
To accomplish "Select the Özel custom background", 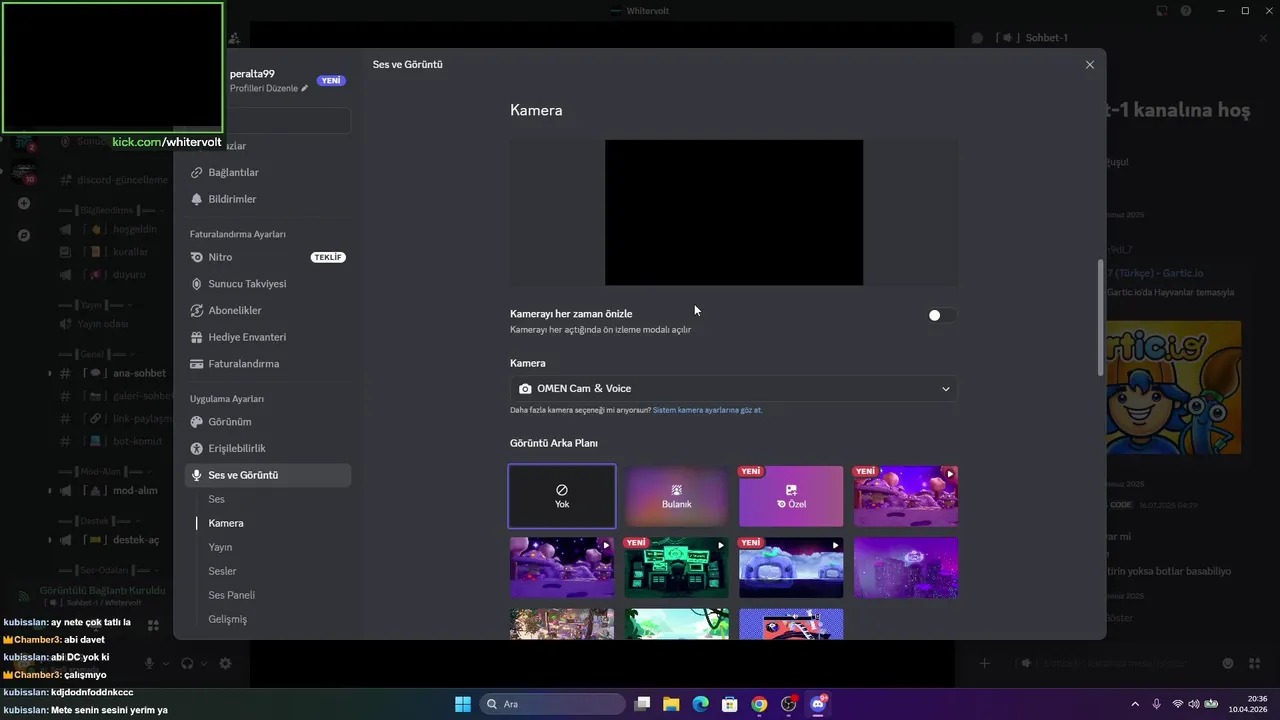I will click(x=791, y=496).
